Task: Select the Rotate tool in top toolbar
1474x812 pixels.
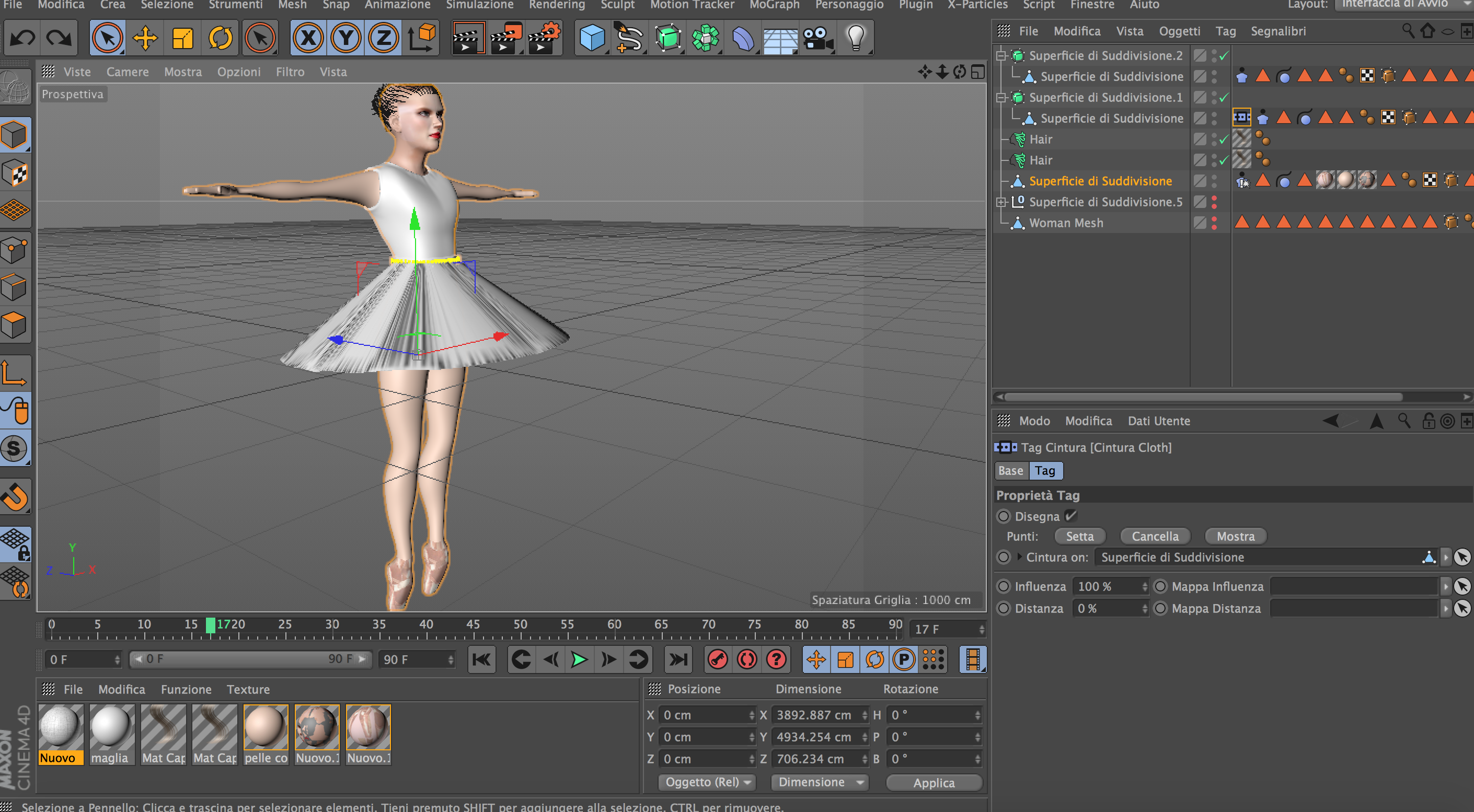Action: (x=220, y=38)
